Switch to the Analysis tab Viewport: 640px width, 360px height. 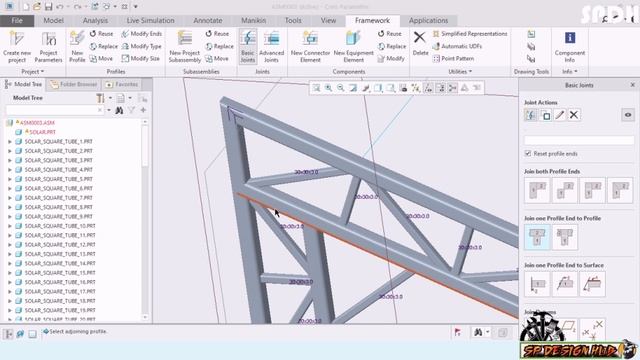(95, 20)
